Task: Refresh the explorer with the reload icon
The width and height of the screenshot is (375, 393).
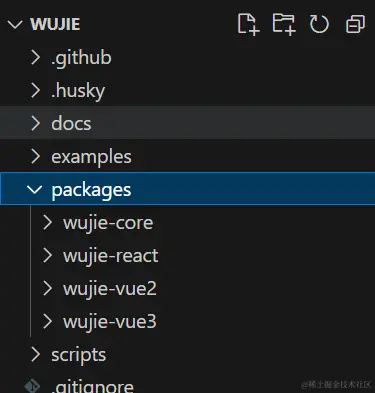Action: click(319, 24)
